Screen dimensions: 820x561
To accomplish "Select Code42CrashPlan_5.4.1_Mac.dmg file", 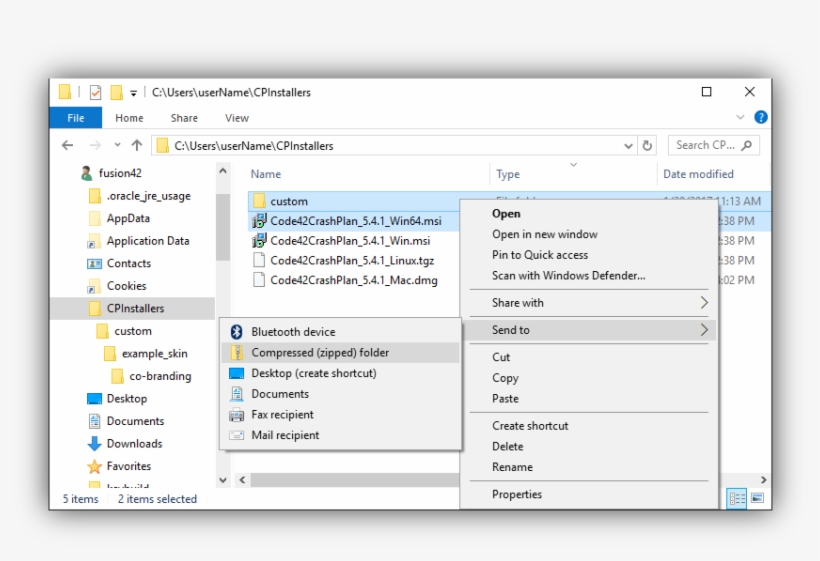I will click(x=354, y=280).
